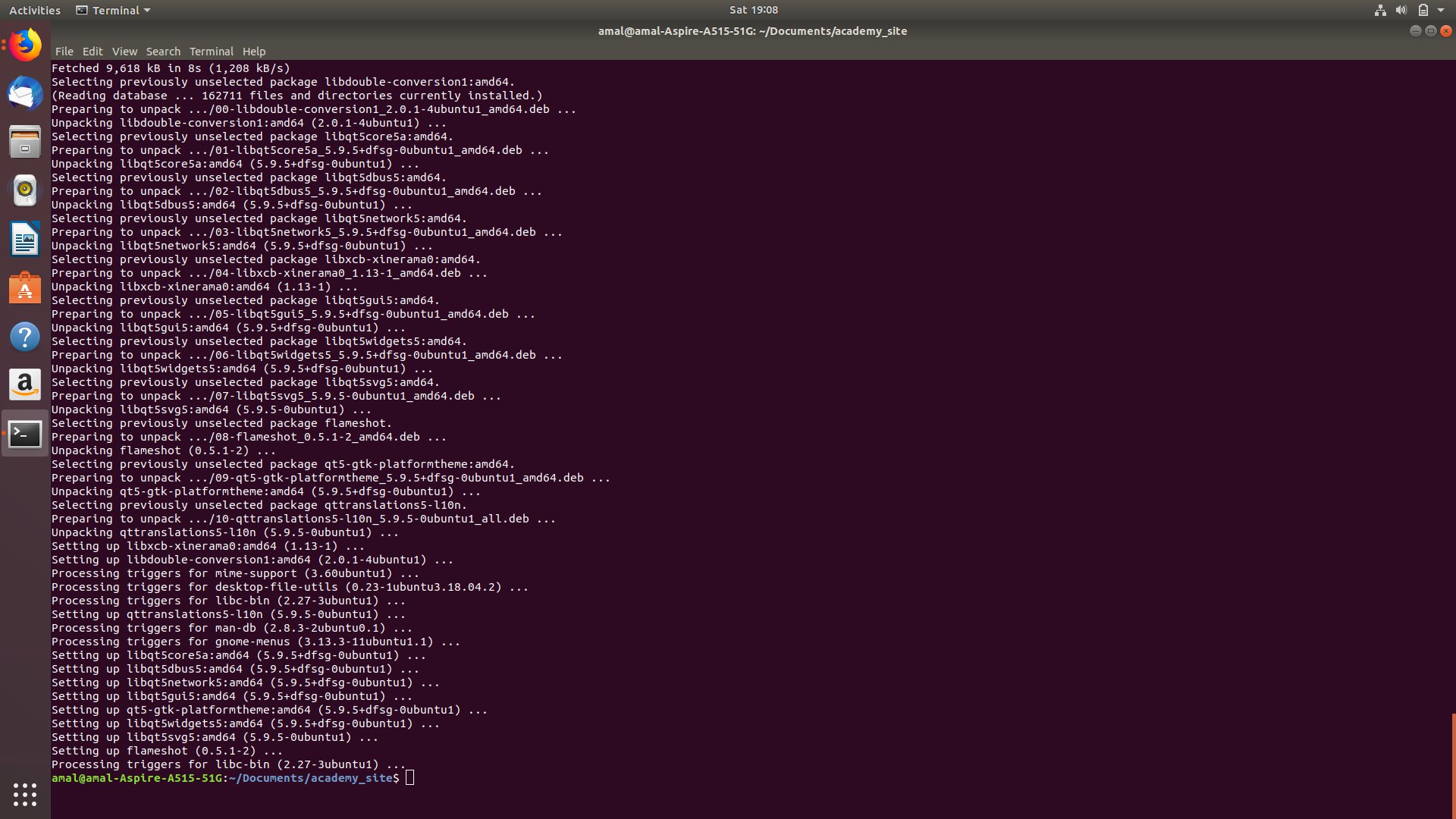Open the Edit menu
Screen dimensions: 1456x819
[x=93, y=52]
